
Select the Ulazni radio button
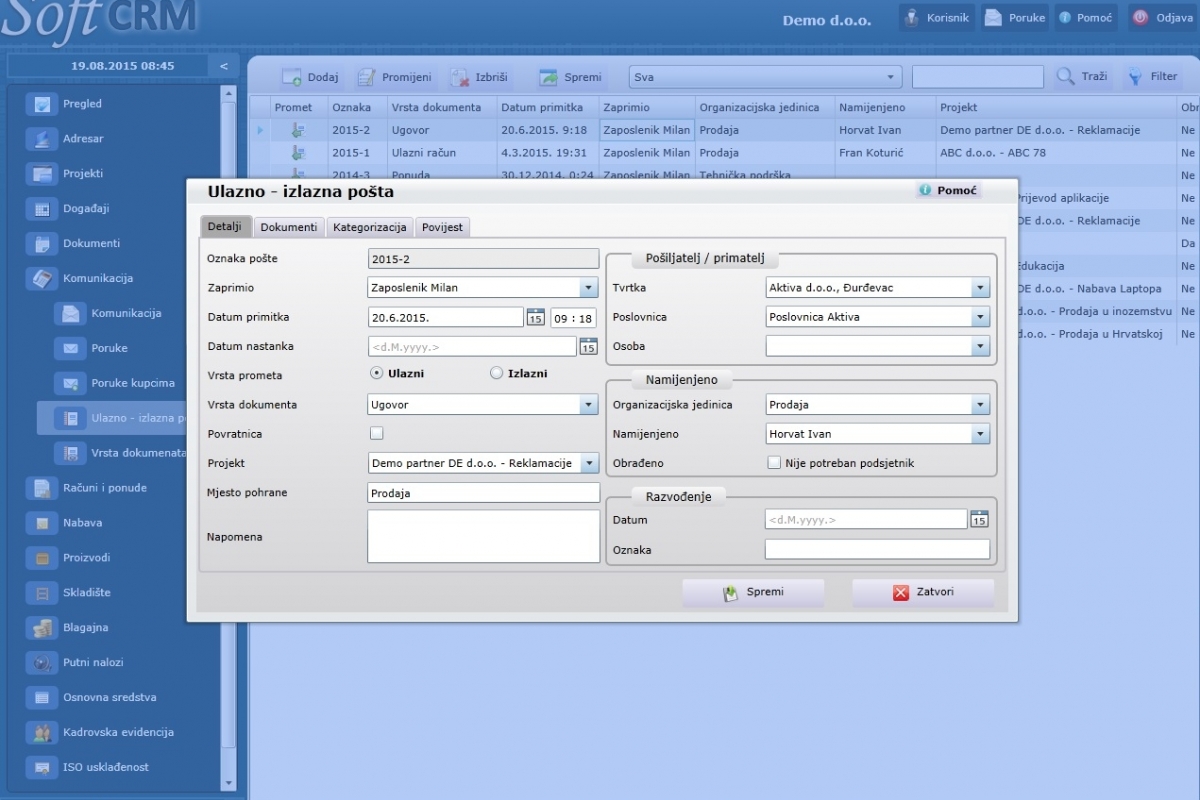point(376,374)
